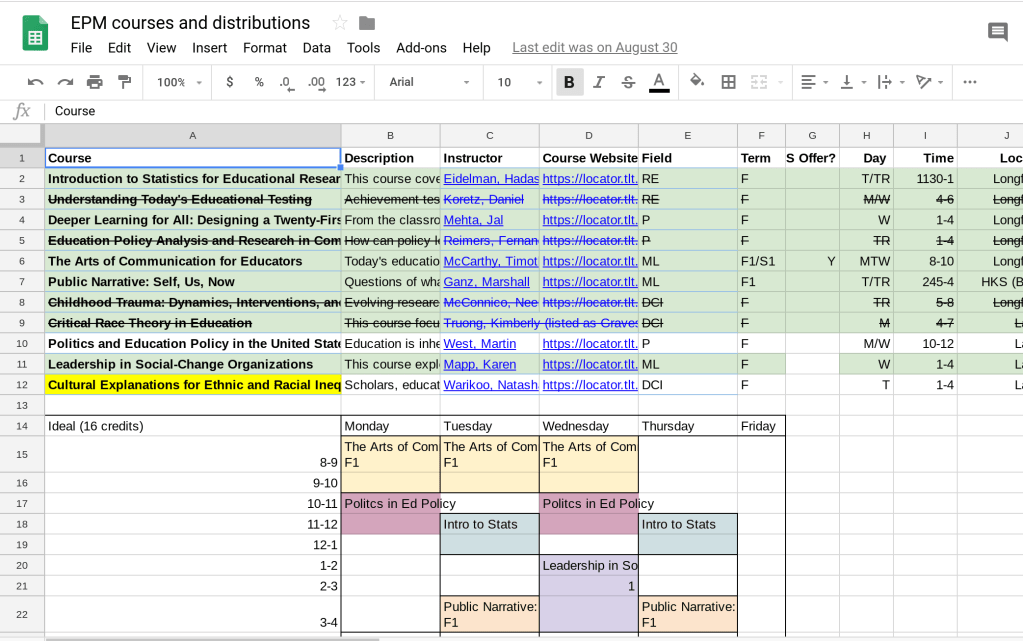Toggle italic formatting

coord(598,82)
